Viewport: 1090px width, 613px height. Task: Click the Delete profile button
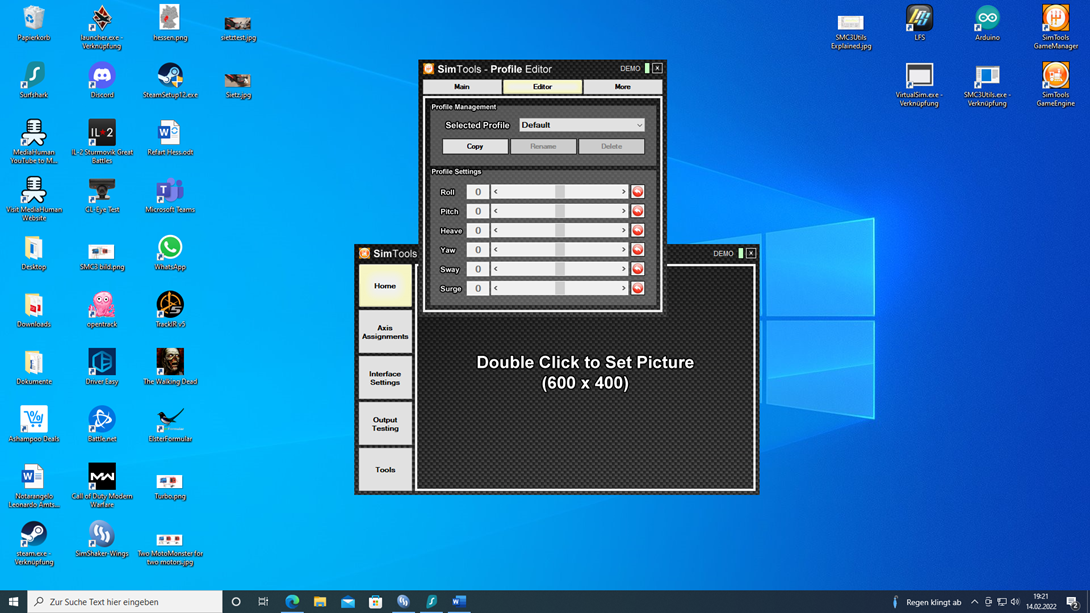611,147
